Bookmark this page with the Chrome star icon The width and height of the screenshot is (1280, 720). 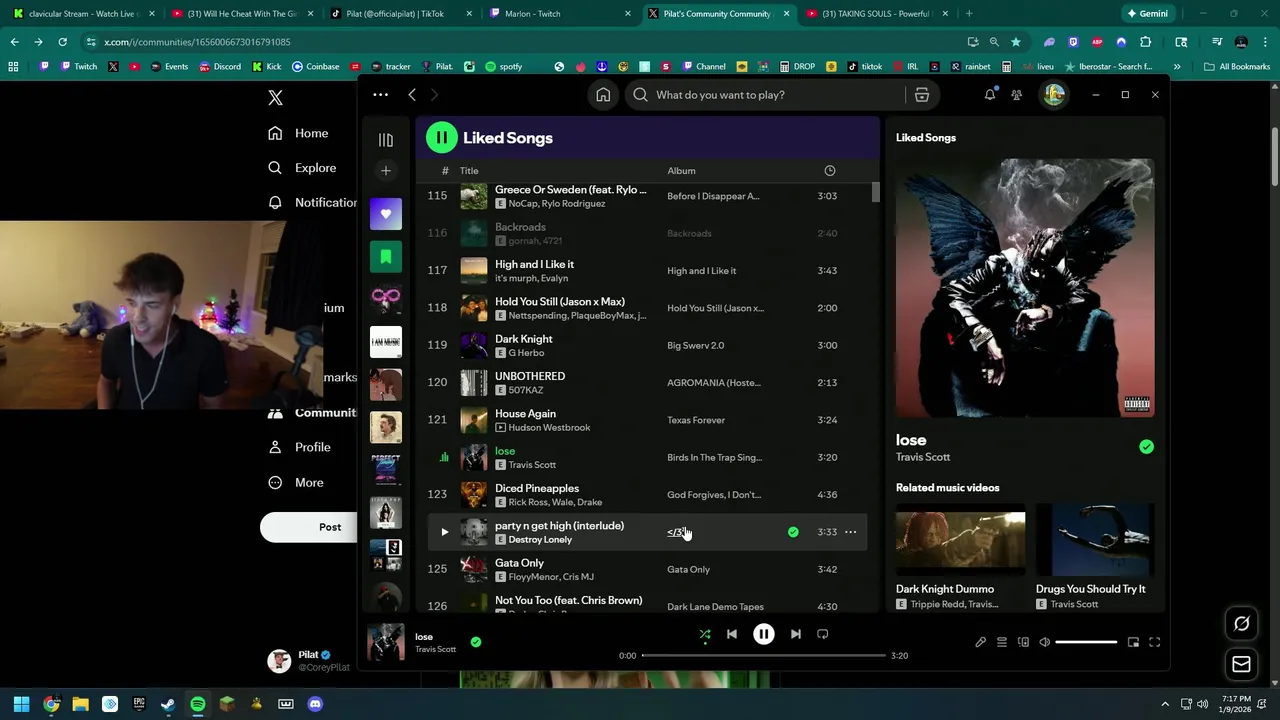pyautogui.click(x=1016, y=42)
